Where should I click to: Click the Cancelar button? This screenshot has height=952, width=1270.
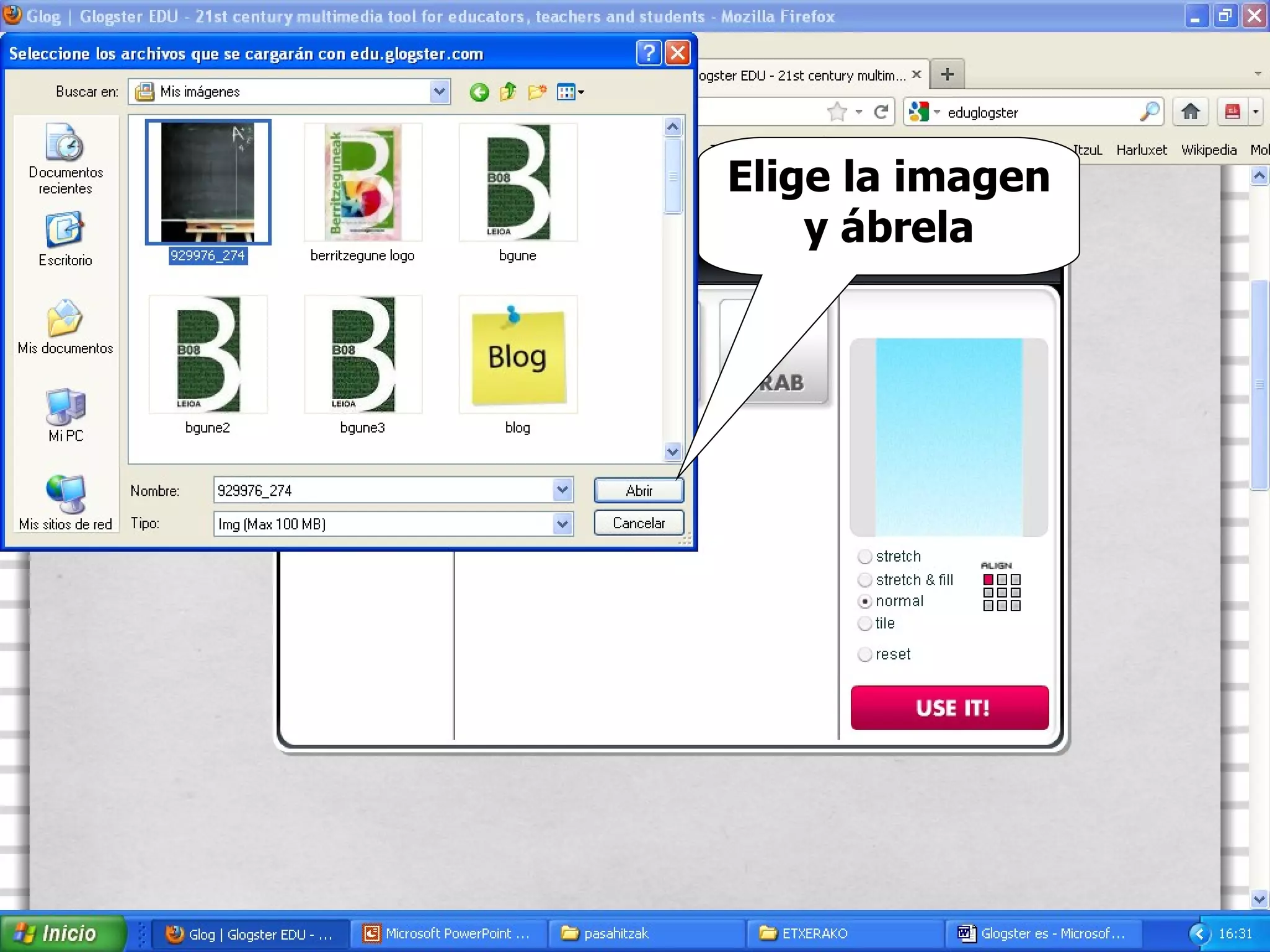(x=639, y=523)
